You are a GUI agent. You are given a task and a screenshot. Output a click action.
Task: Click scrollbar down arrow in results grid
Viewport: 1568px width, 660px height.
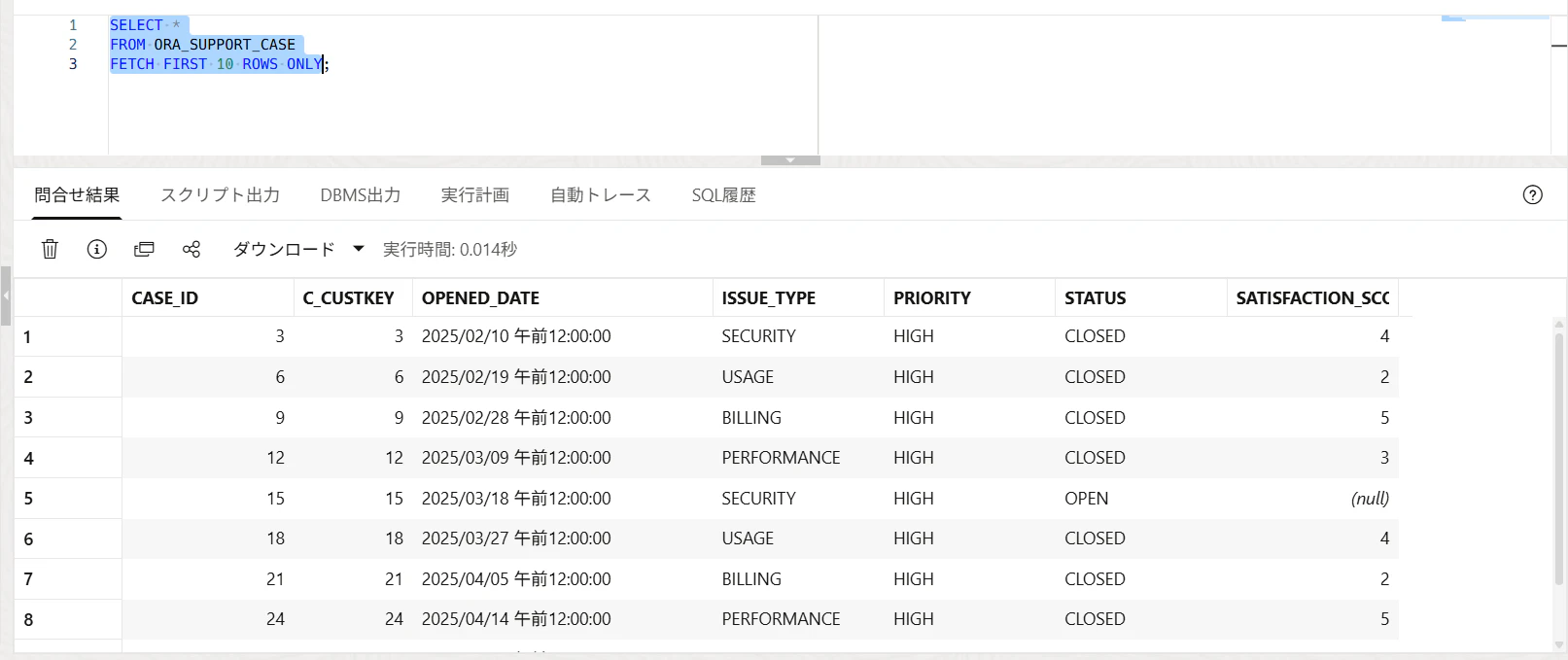[1559, 644]
